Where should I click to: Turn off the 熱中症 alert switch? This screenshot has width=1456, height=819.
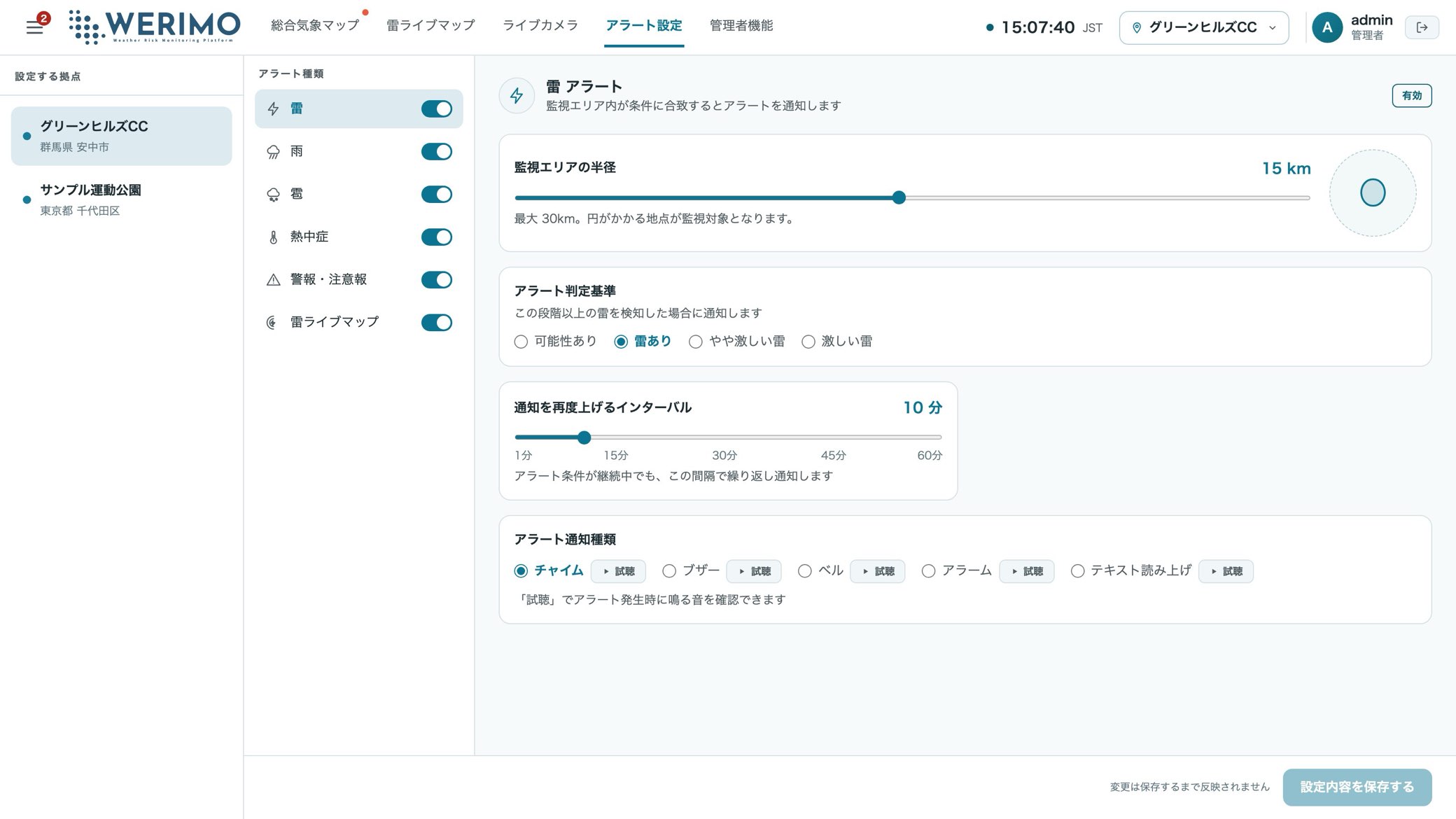click(436, 237)
